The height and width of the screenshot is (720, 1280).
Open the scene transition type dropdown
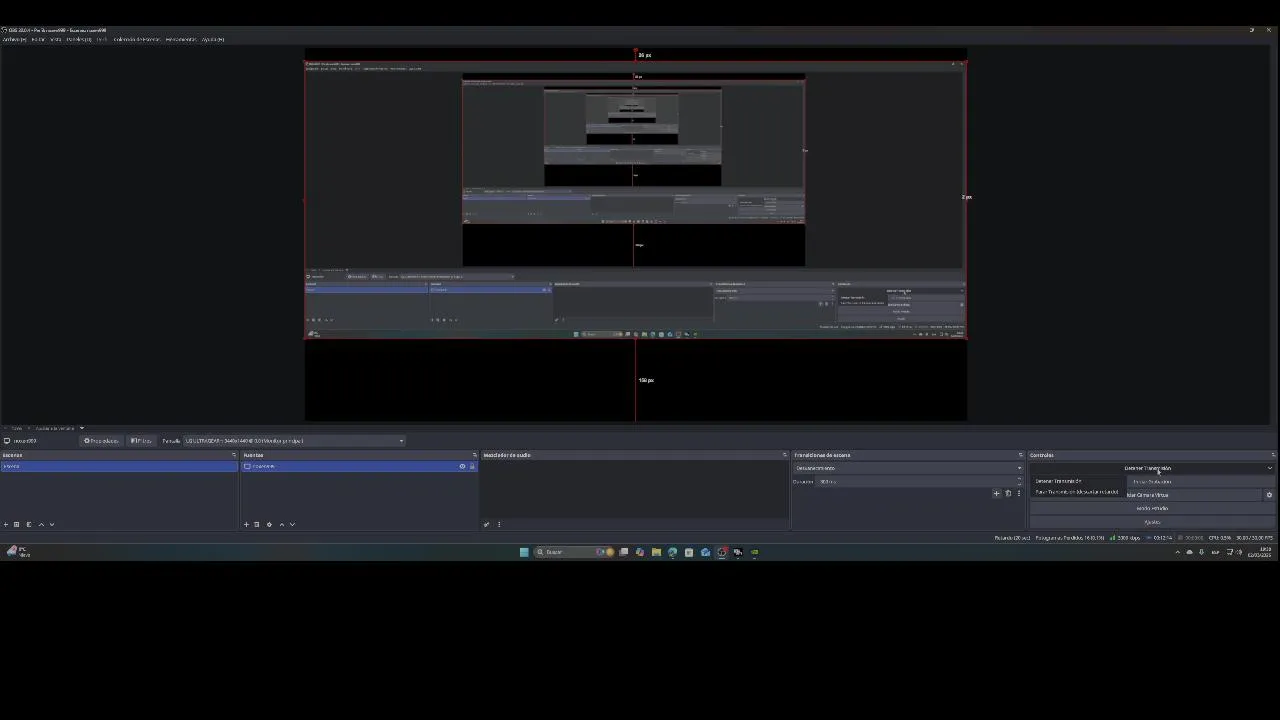(x=909, y=468)
